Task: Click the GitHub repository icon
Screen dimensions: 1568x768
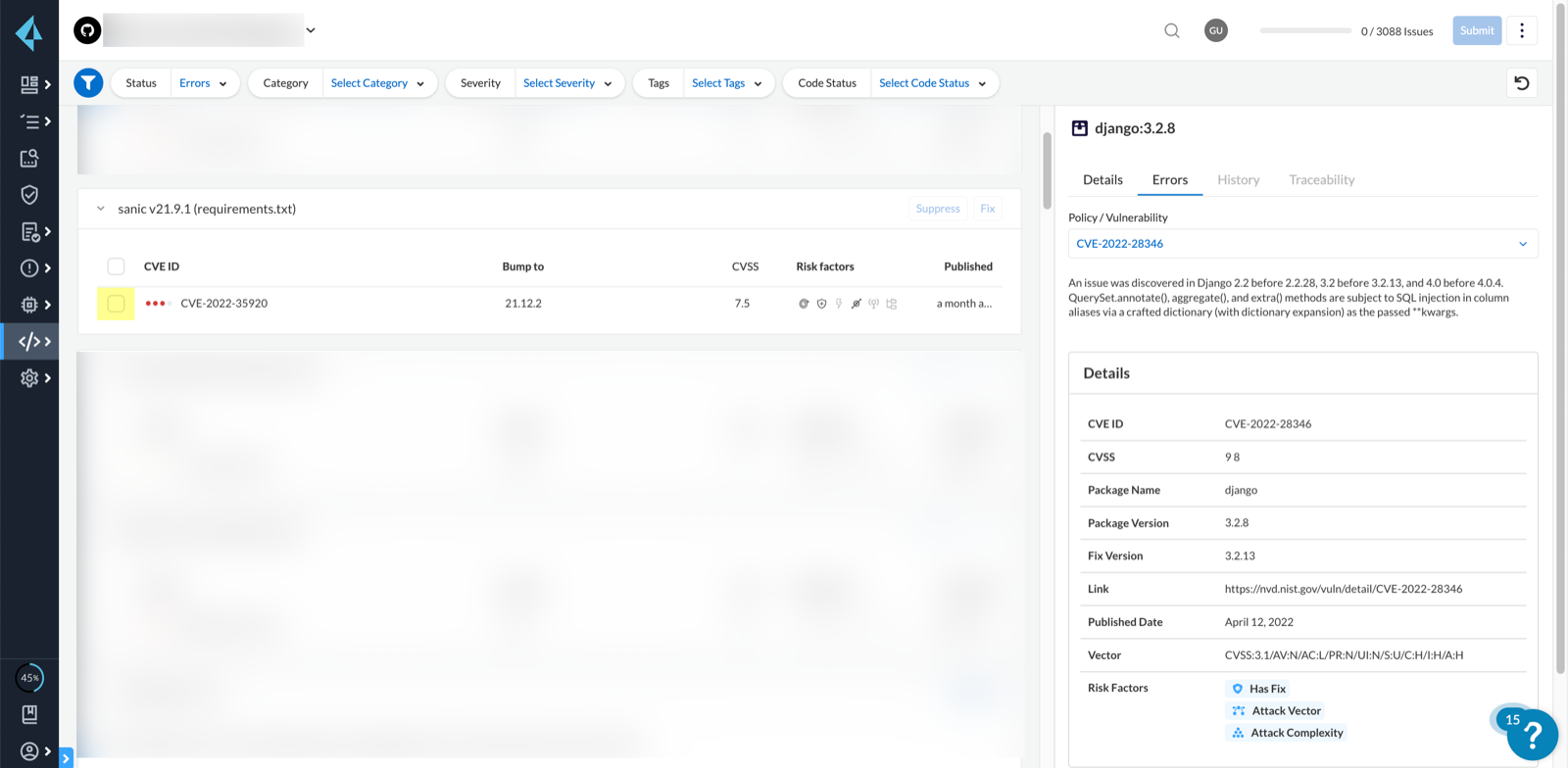Action: pyautogui.click(x=87, y=30)
